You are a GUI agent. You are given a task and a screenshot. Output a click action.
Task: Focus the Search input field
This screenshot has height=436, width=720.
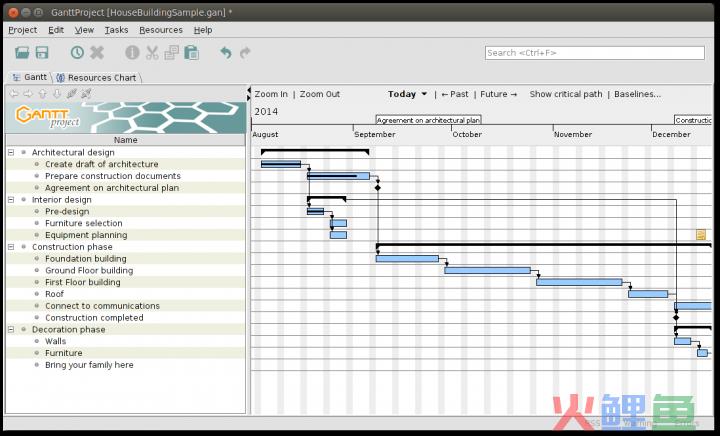click(x=595, y=53)
